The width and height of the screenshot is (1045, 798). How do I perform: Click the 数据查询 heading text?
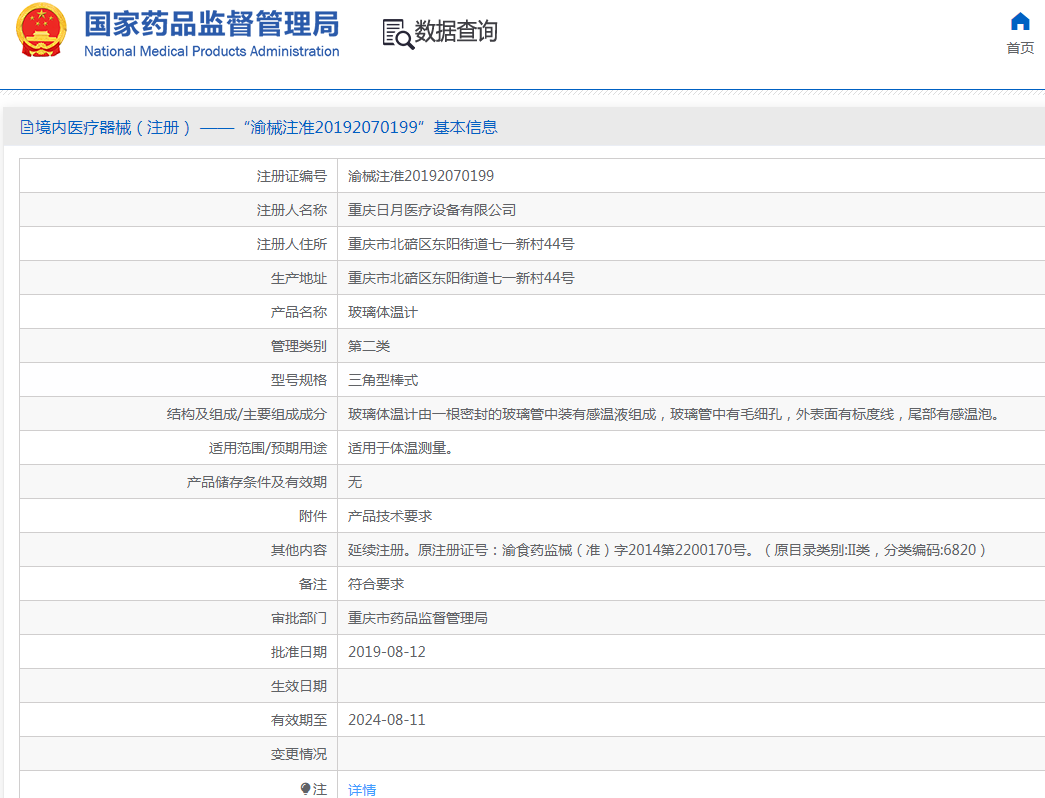pos(456,31)
